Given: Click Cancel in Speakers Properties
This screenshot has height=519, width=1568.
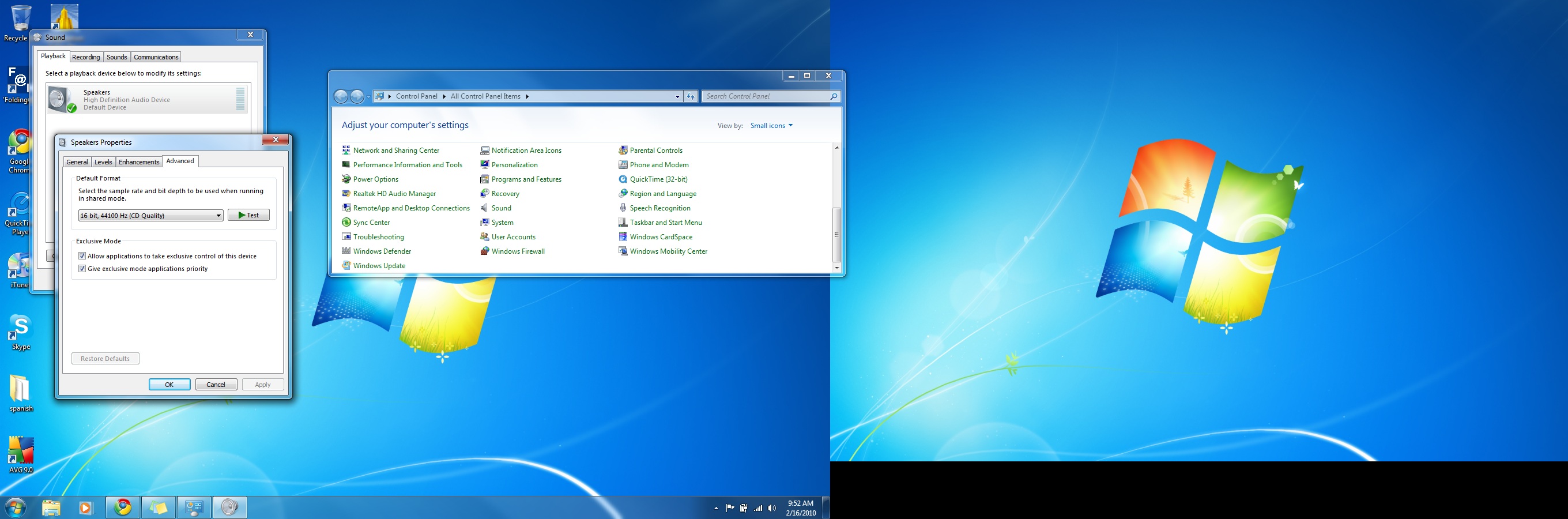Looking at the screenshot, I should 216,385.
